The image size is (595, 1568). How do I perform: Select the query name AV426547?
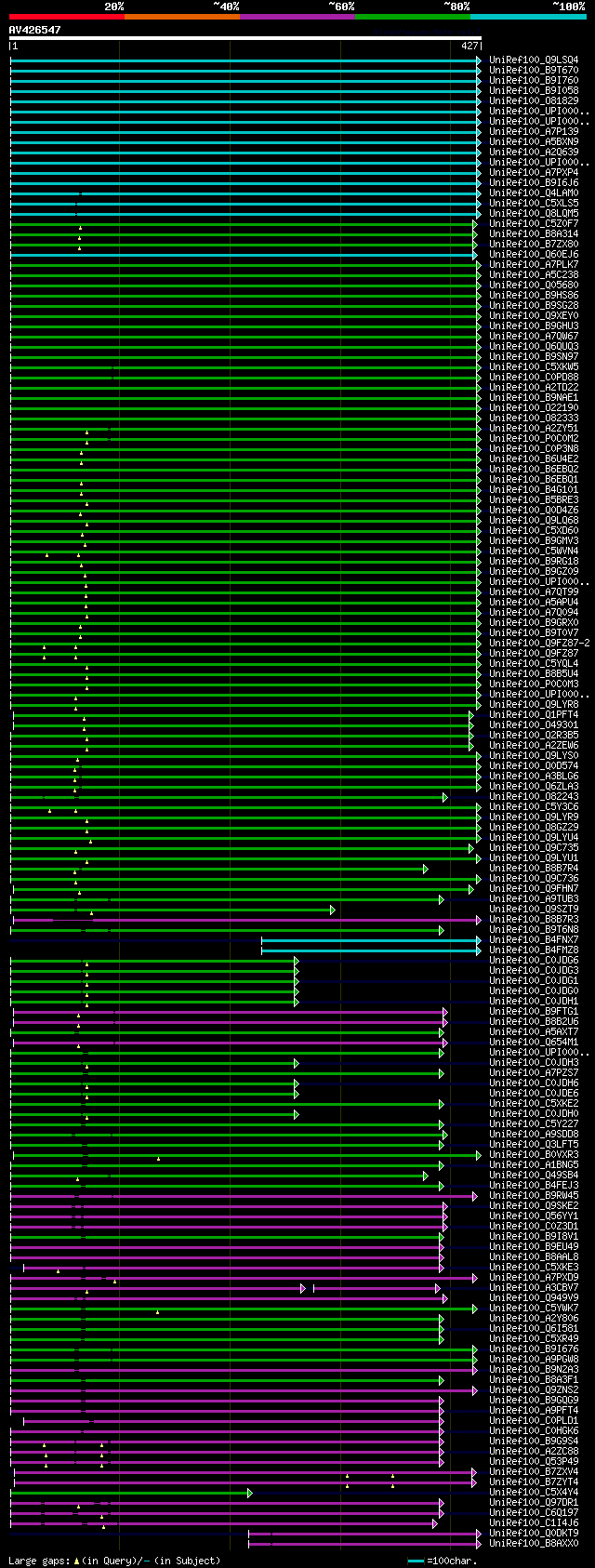click(x=35, y=30)
